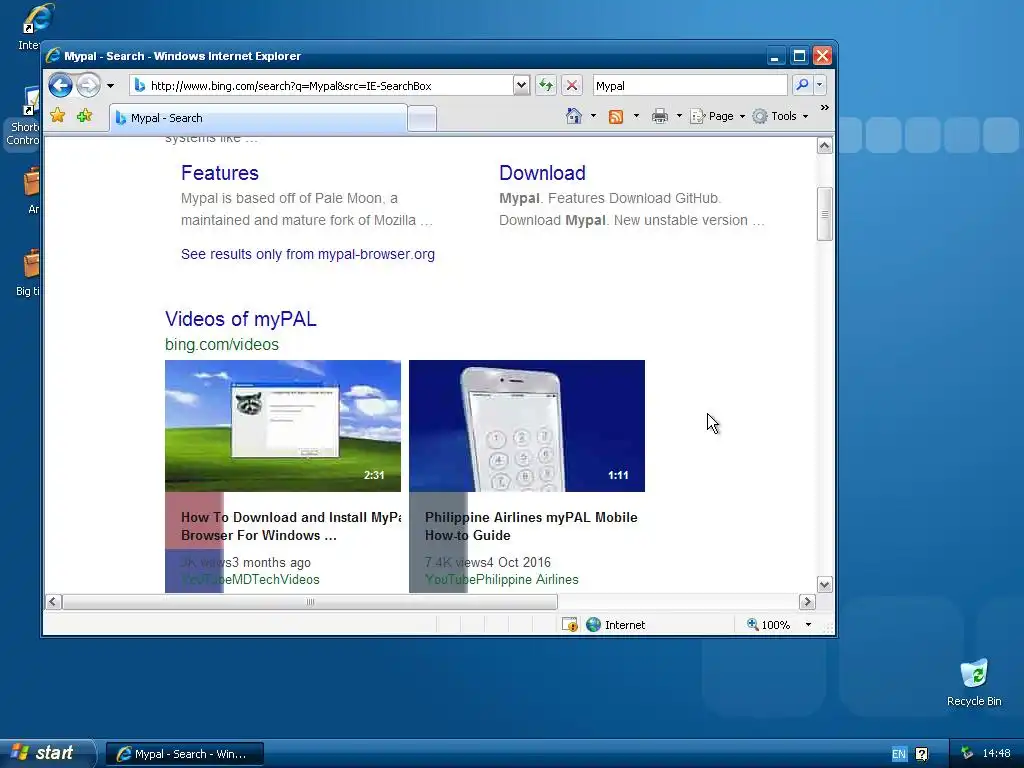1024x768 pixels.
Task: Open the MyPal browser install video thumbnail
Action: (283, 426)
